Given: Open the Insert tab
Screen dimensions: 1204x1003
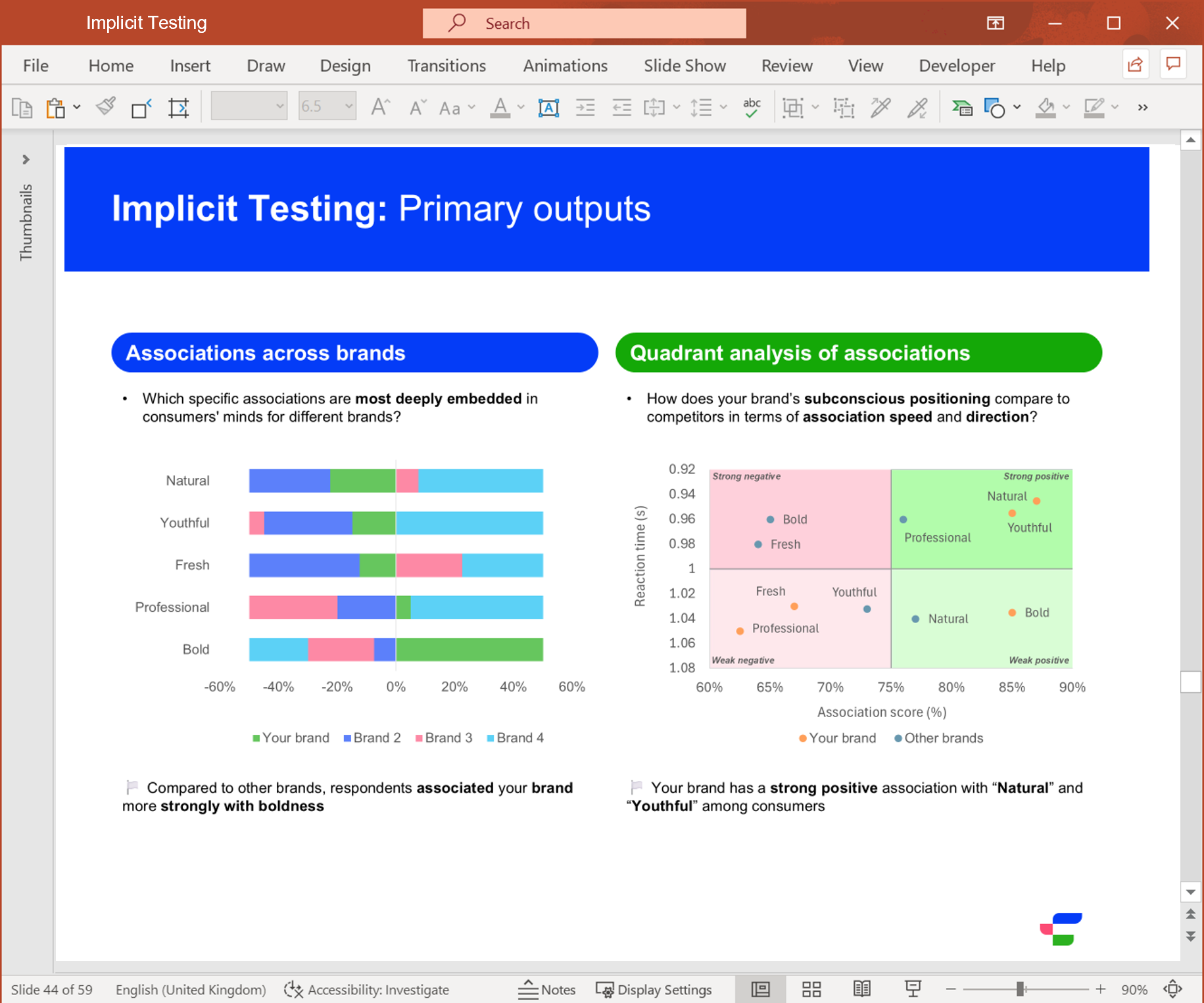Looking at the screenshot, I should tap(190, 66).
